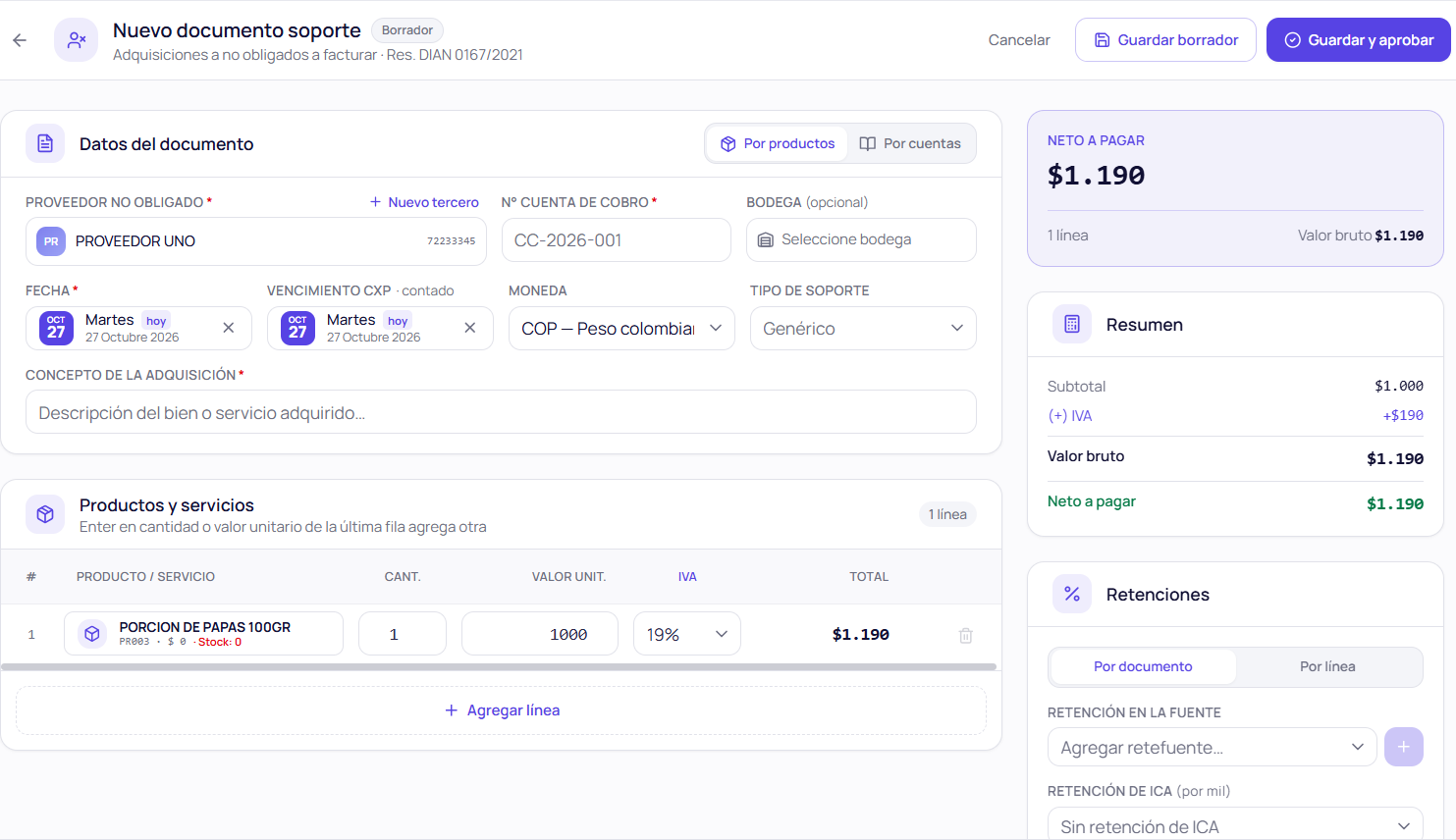The height and width of the screenshot is (840, 1456).
Task: Click the valor unitario field showing 1000
Action: 540,634
